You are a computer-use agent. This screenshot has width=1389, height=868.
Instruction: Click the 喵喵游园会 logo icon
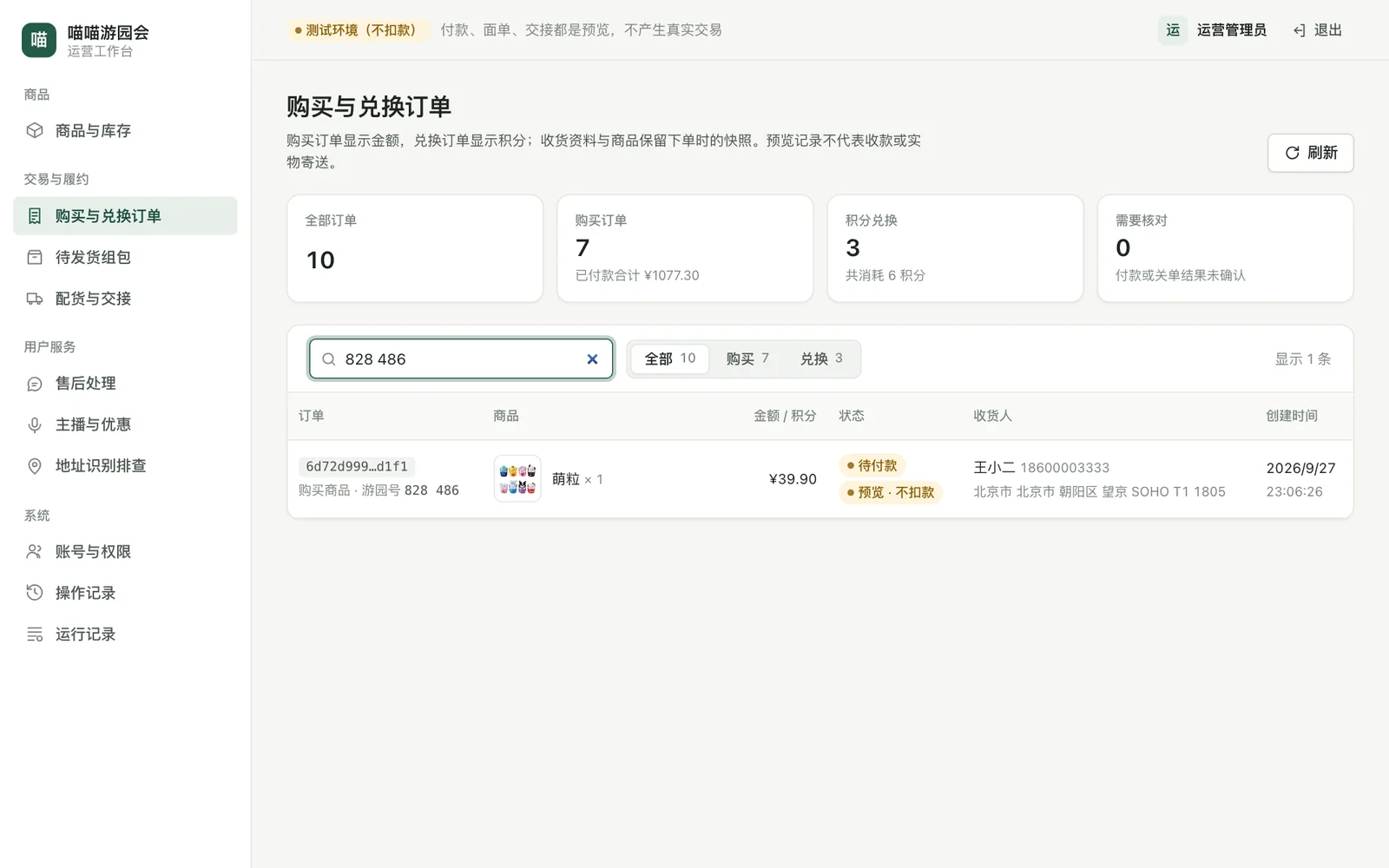(x=39, y=40)
